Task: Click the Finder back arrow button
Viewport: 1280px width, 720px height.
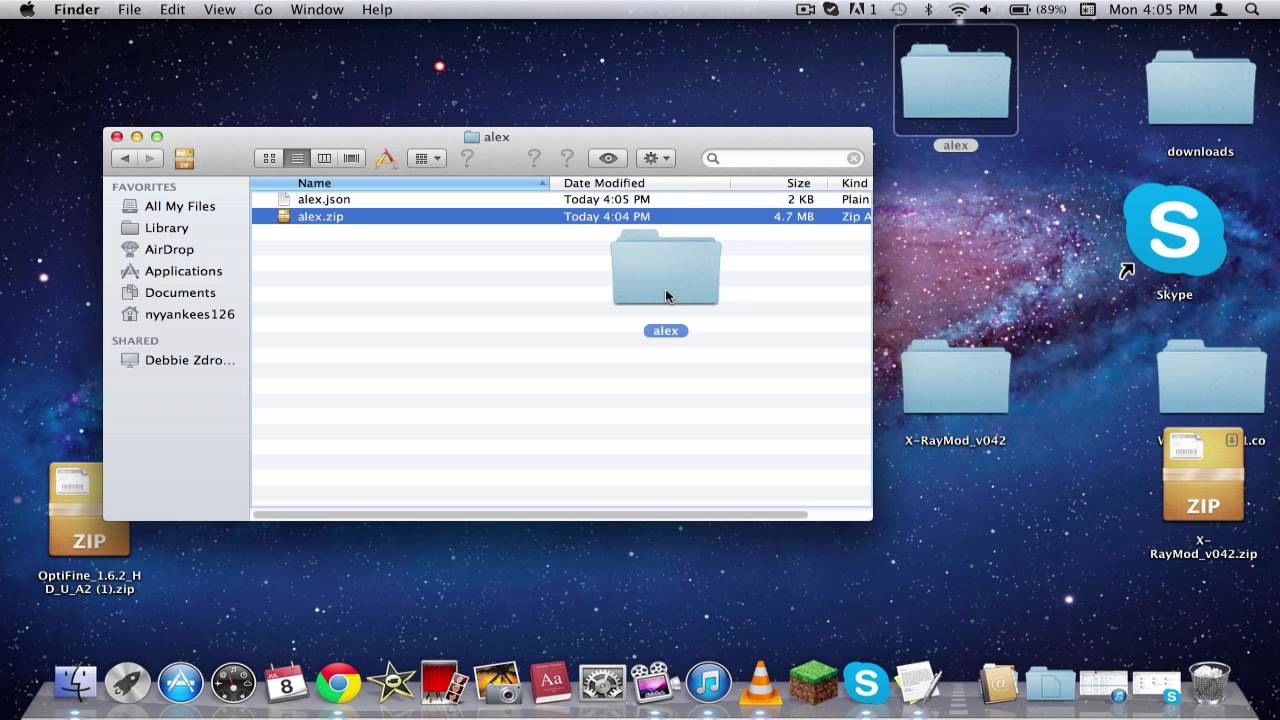Action: pos(125,158)
